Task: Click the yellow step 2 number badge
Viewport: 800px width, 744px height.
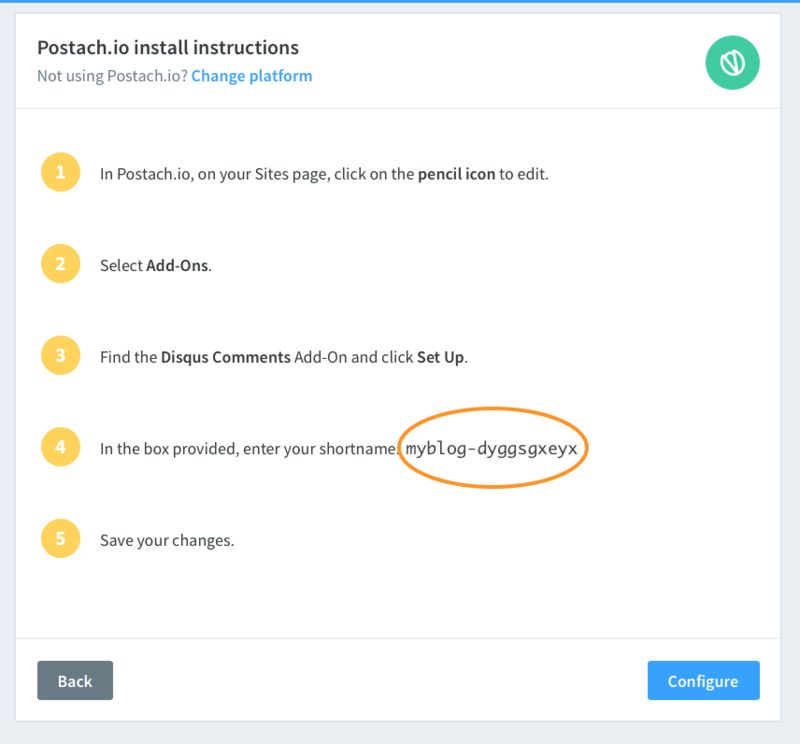Action: tap(61, 264)
